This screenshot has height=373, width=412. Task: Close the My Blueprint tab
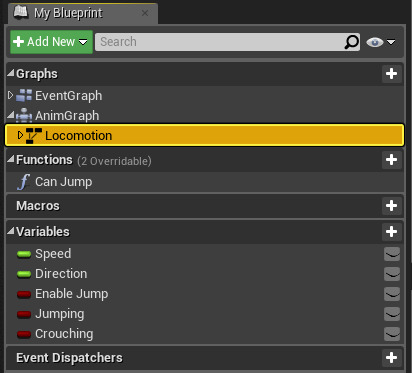pyautogui.click(x=145, y=13)
